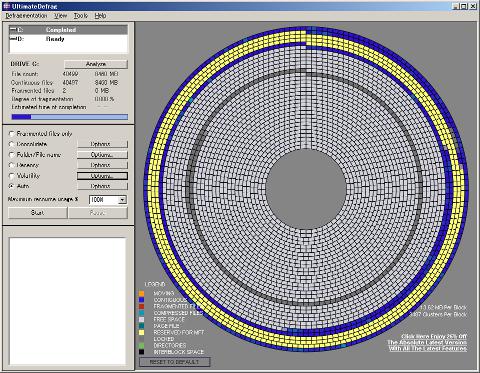The image size is (480, 373).
Task: Click the green Directories legend swatch
Action: (x=142, y=345)
